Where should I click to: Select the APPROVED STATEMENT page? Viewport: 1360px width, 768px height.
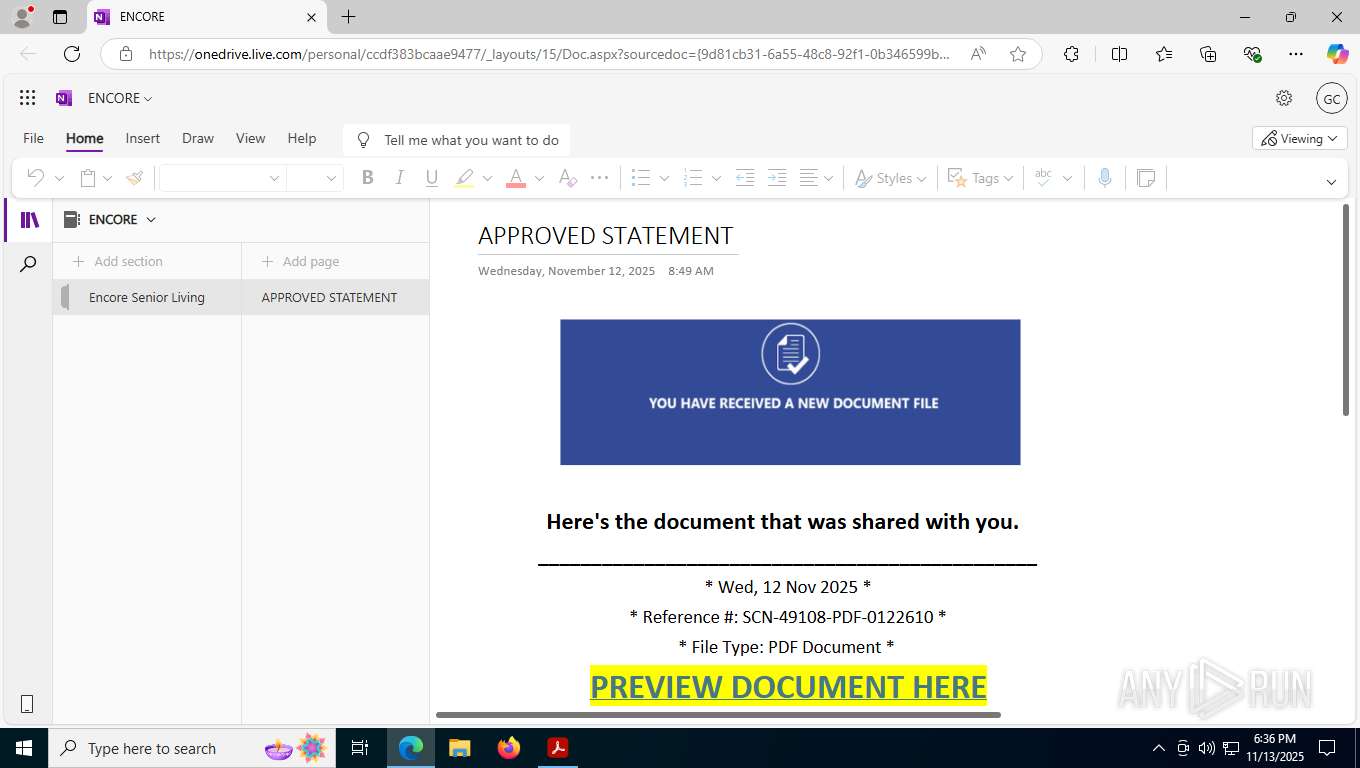(335, 297)
